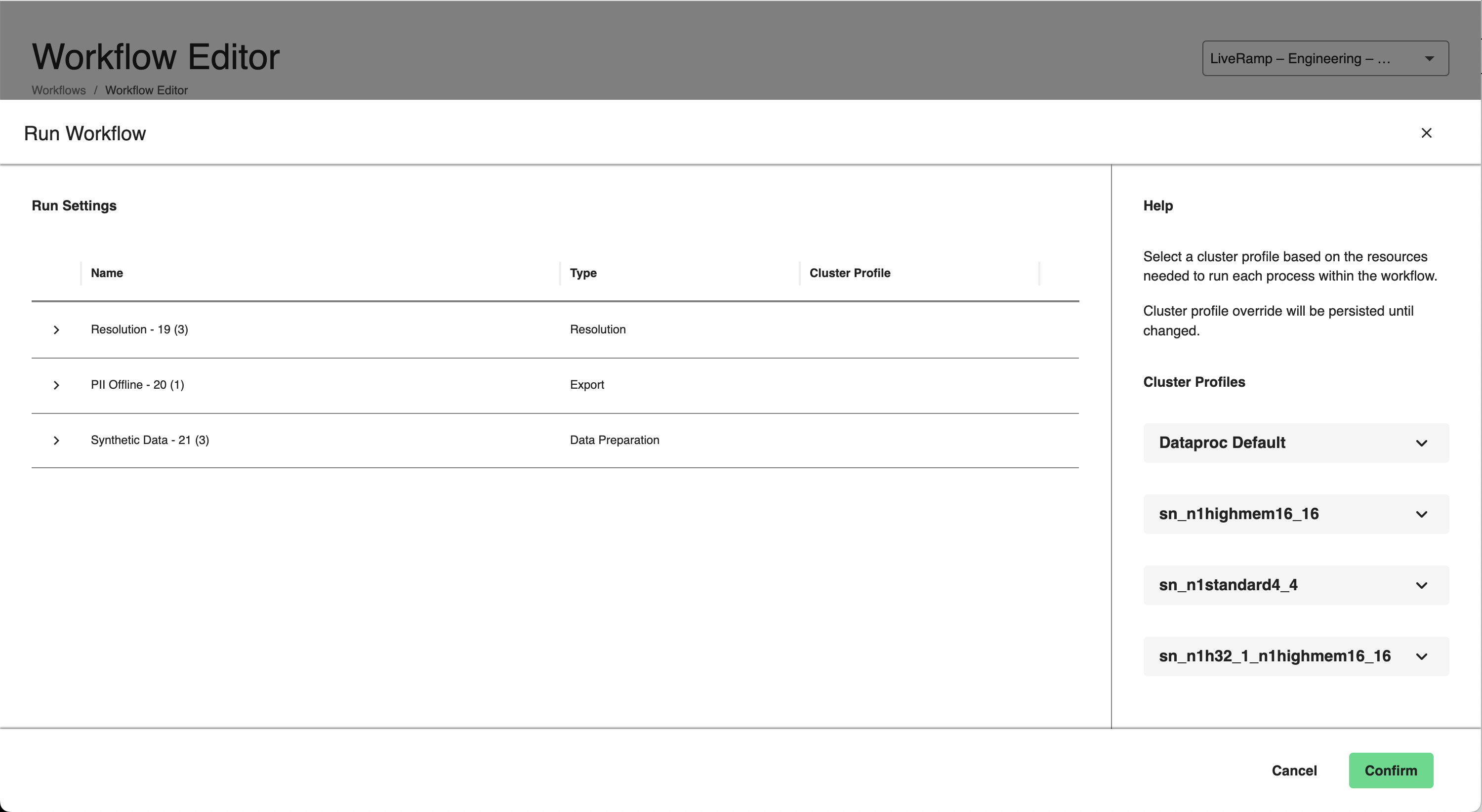Expand the Synthetic Data - 21 (3) row
1482x812 pixels.
coord(56,440)
